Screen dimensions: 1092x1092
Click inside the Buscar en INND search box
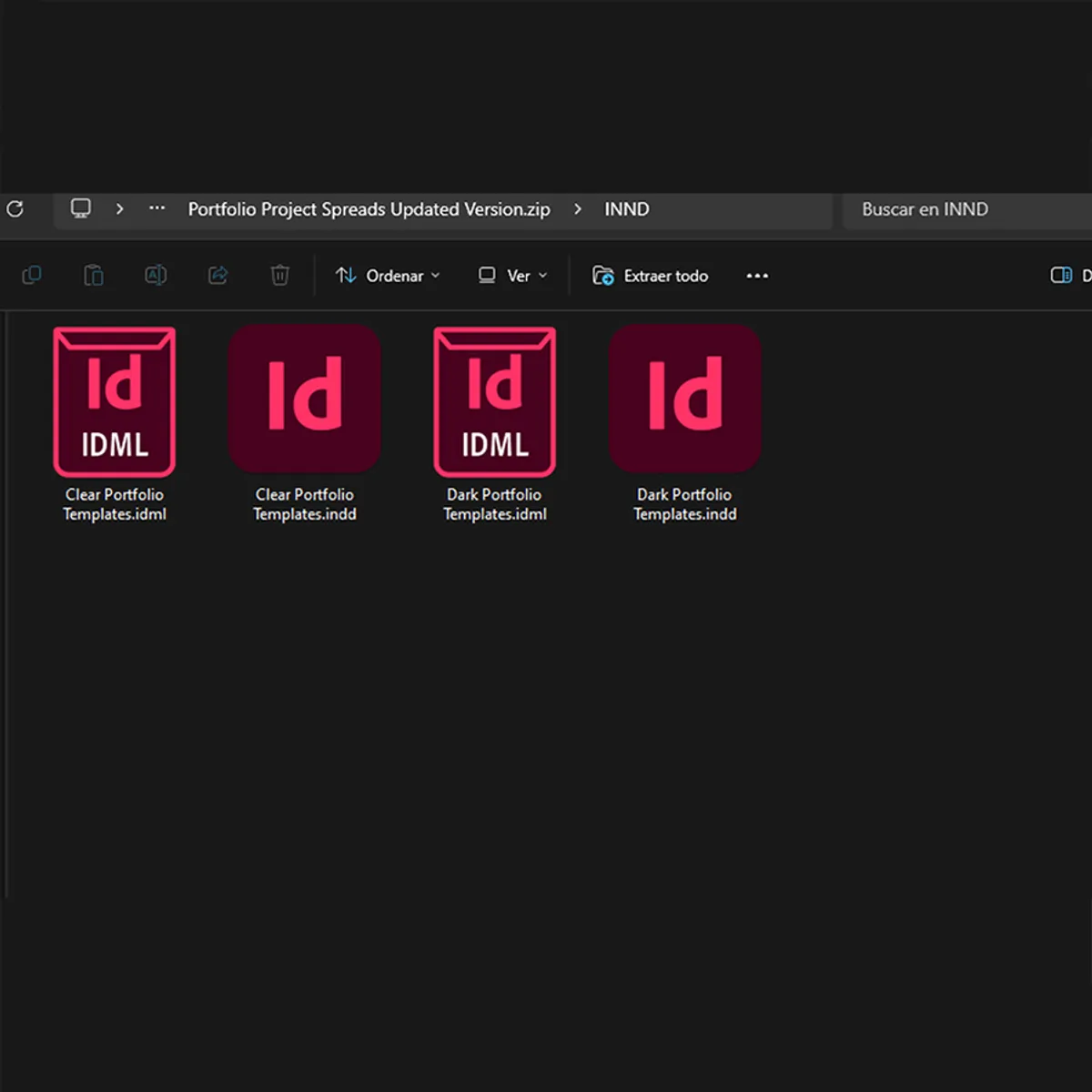pyautogui.click(x=955, y=209)
